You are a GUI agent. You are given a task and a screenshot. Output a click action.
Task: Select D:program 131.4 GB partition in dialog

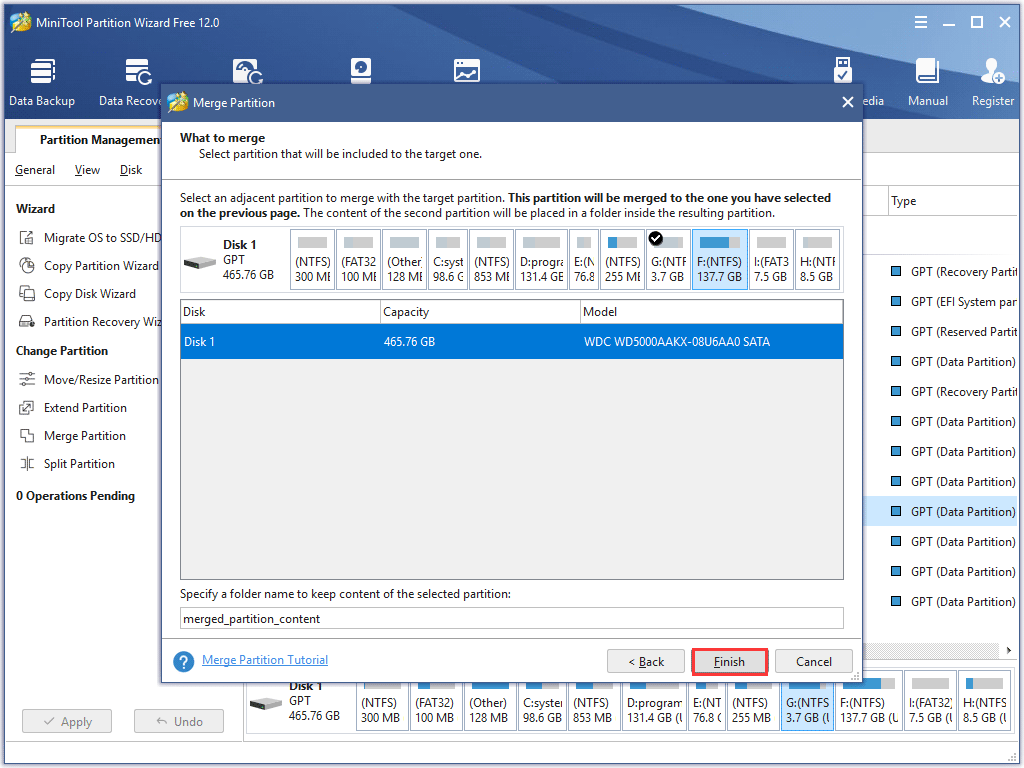click(x=541, y=259)
